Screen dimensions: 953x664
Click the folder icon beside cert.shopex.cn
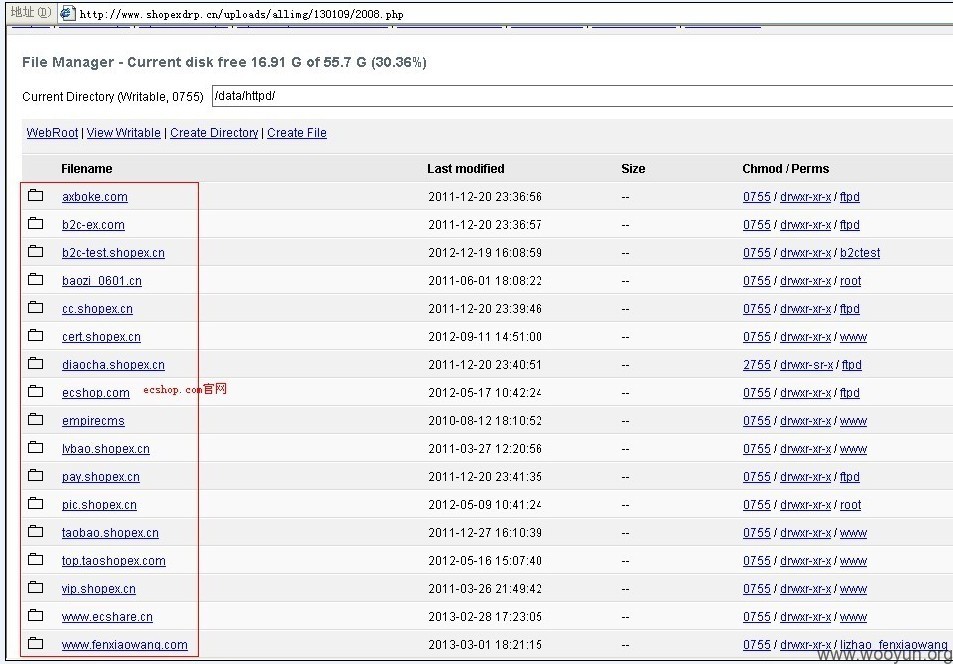[36, 335]
